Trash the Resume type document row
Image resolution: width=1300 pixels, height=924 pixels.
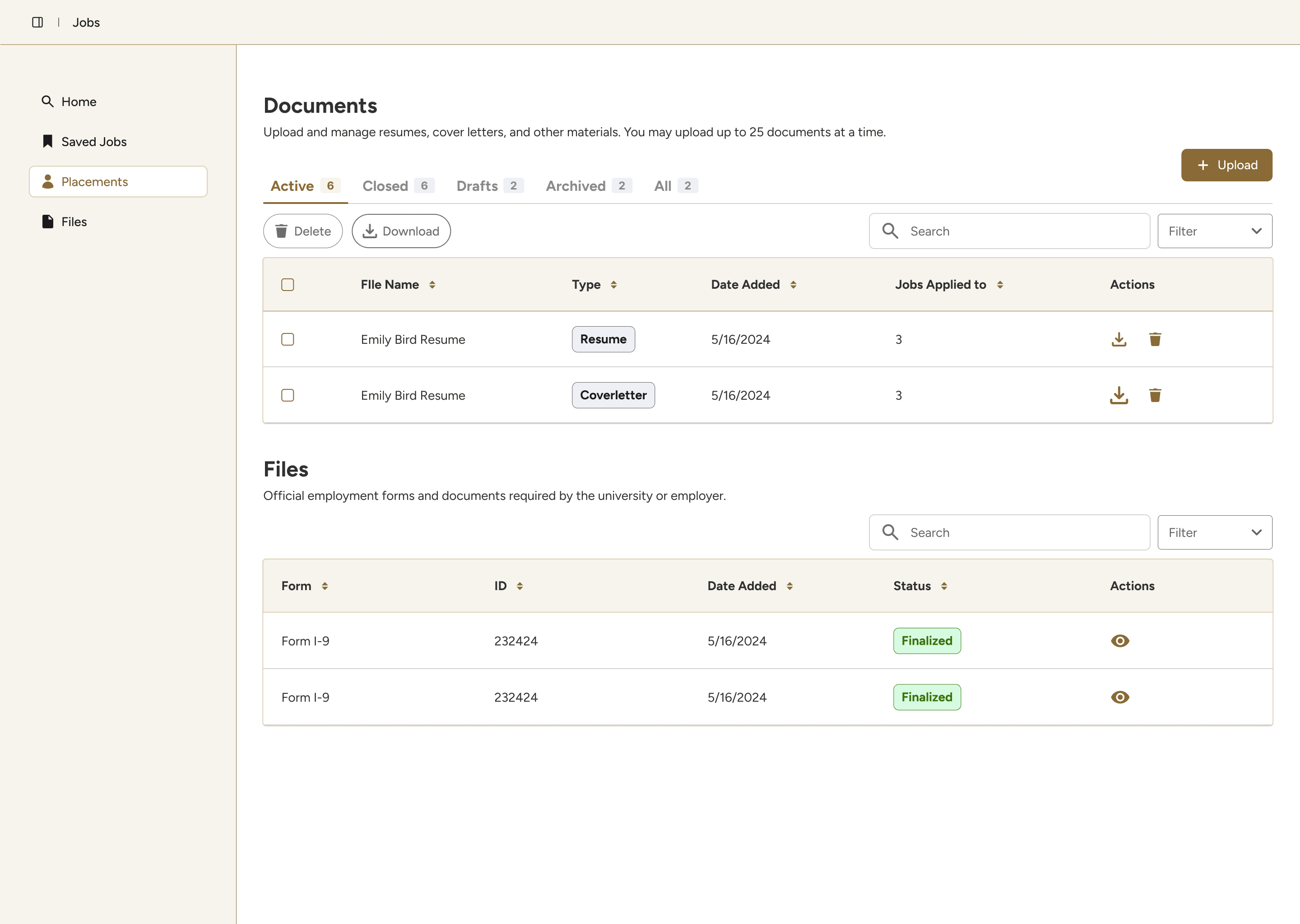1155,339
